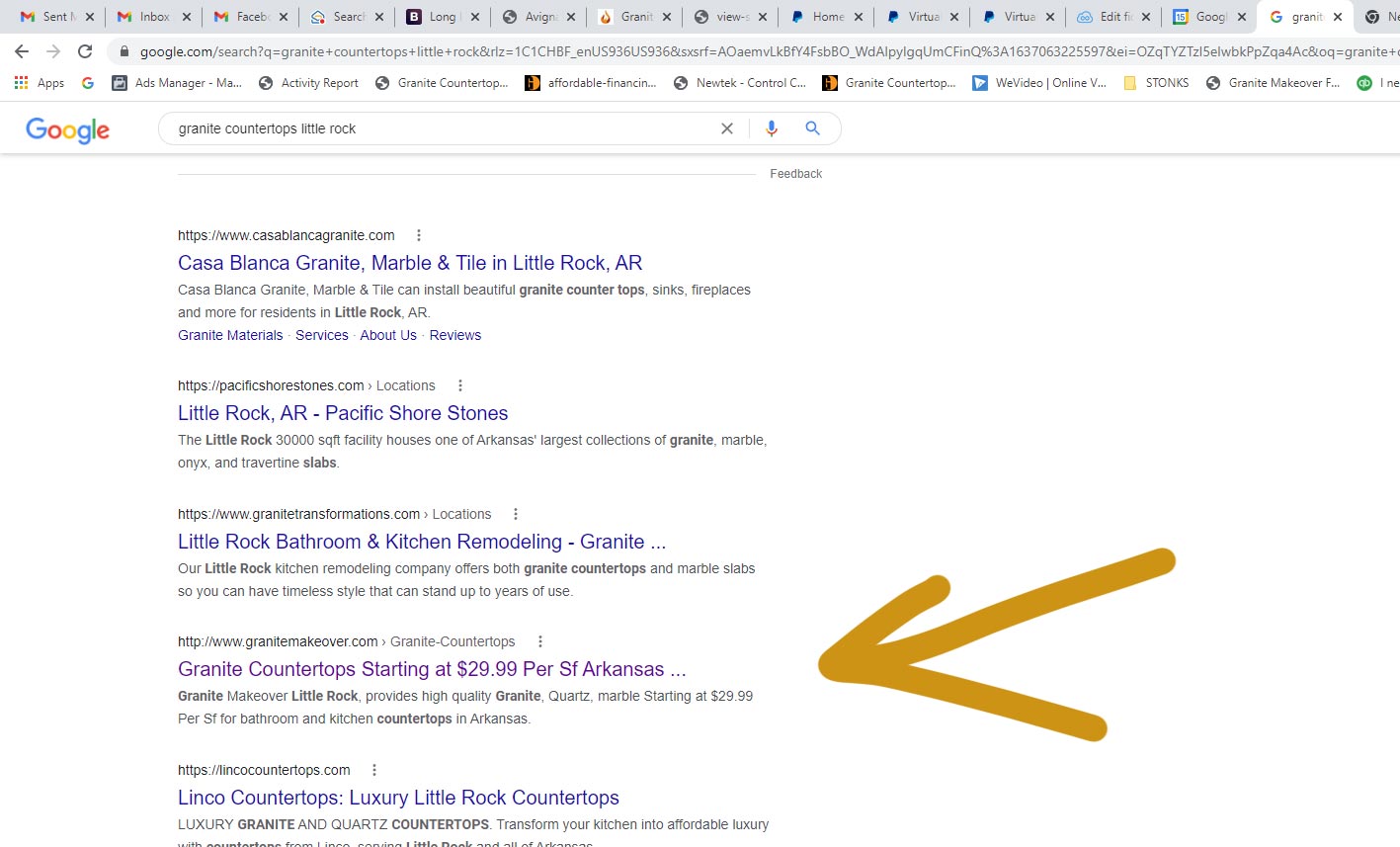Go to the Google logo homepage
1400x847 pixels.
[x=67, y=129]
